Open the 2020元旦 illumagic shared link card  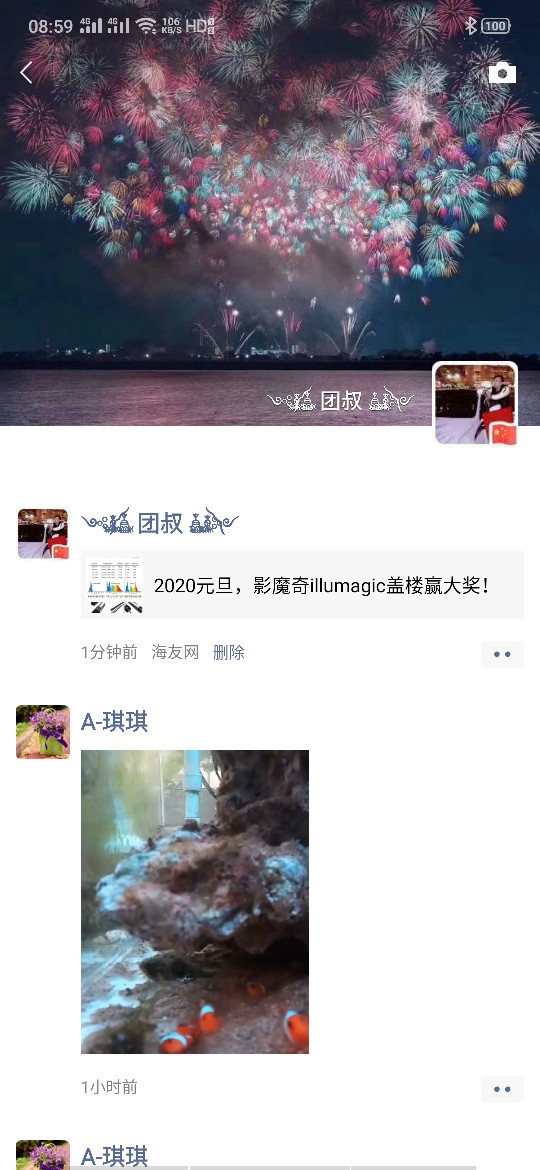click(302, 585)
